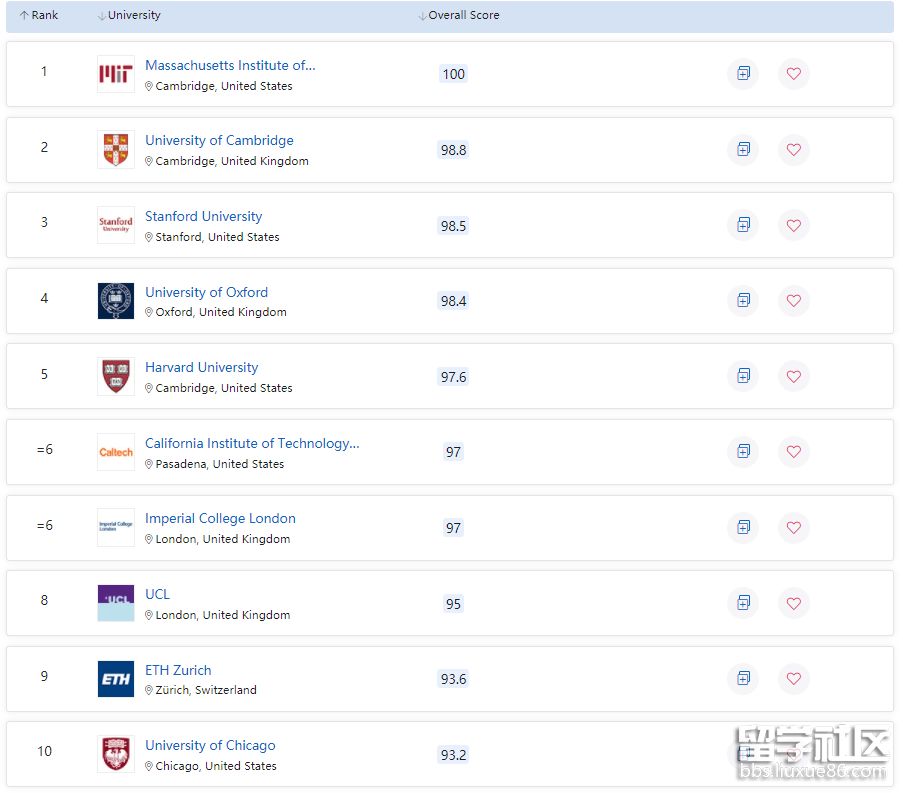The image size is (903, 793).
Task: Open California Institute of Technology link
Action: tap(252, 444)
